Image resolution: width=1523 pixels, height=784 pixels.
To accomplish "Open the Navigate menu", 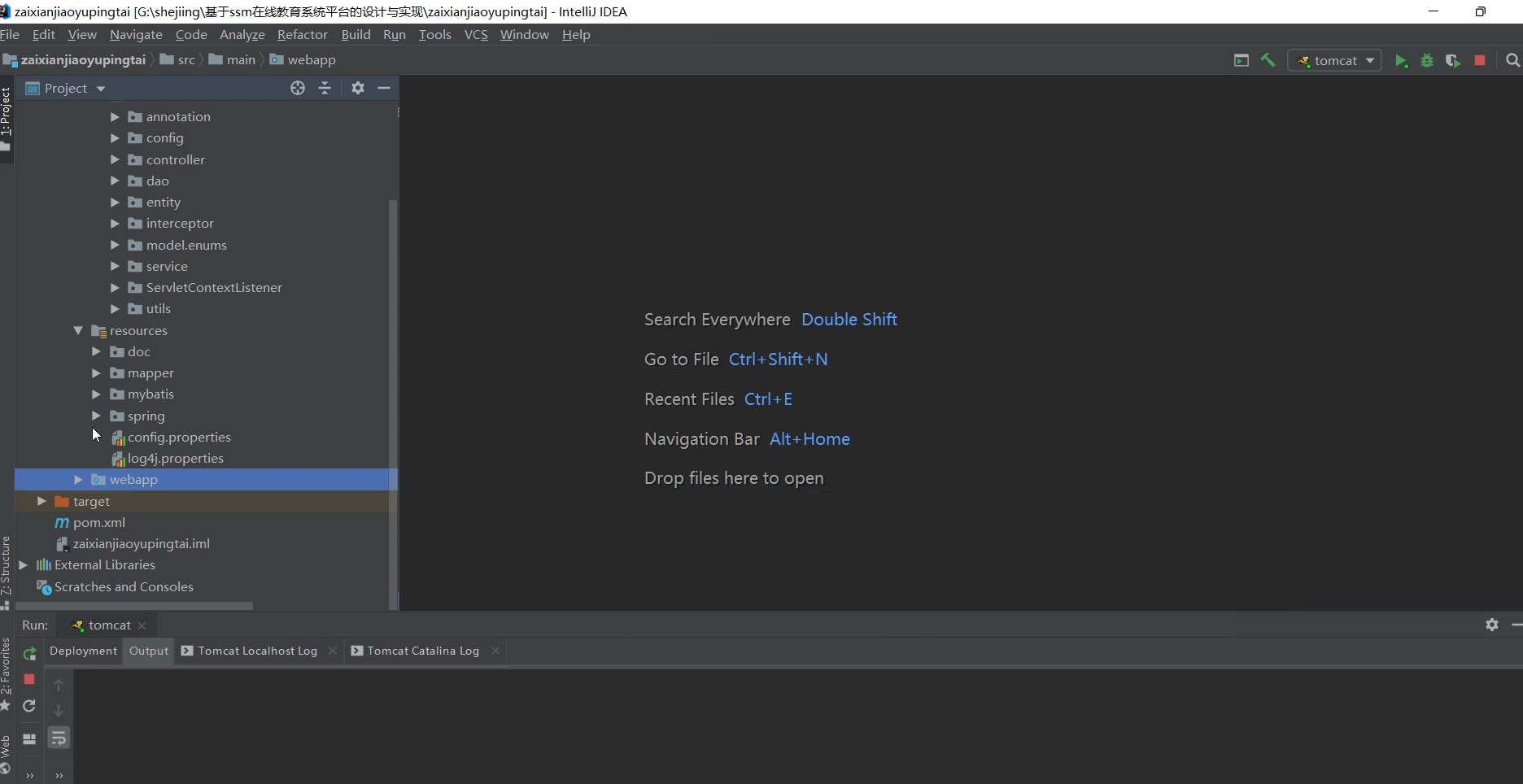I will pyautogui.click(x=136, y=35).
